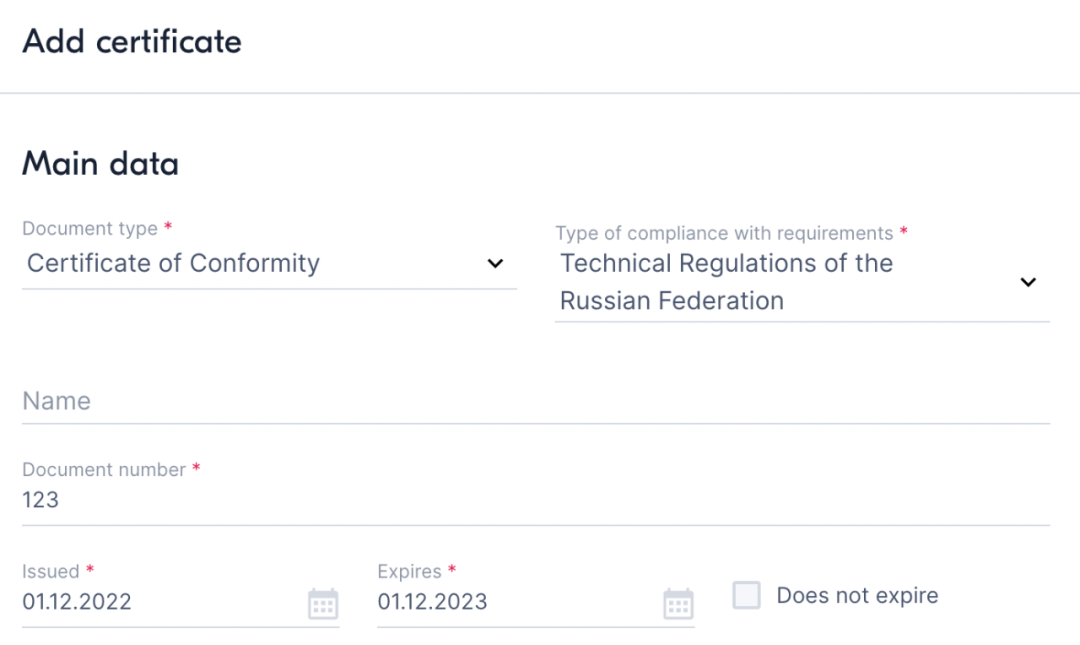Click the 'Does not expire' label text

click(857, 596)
